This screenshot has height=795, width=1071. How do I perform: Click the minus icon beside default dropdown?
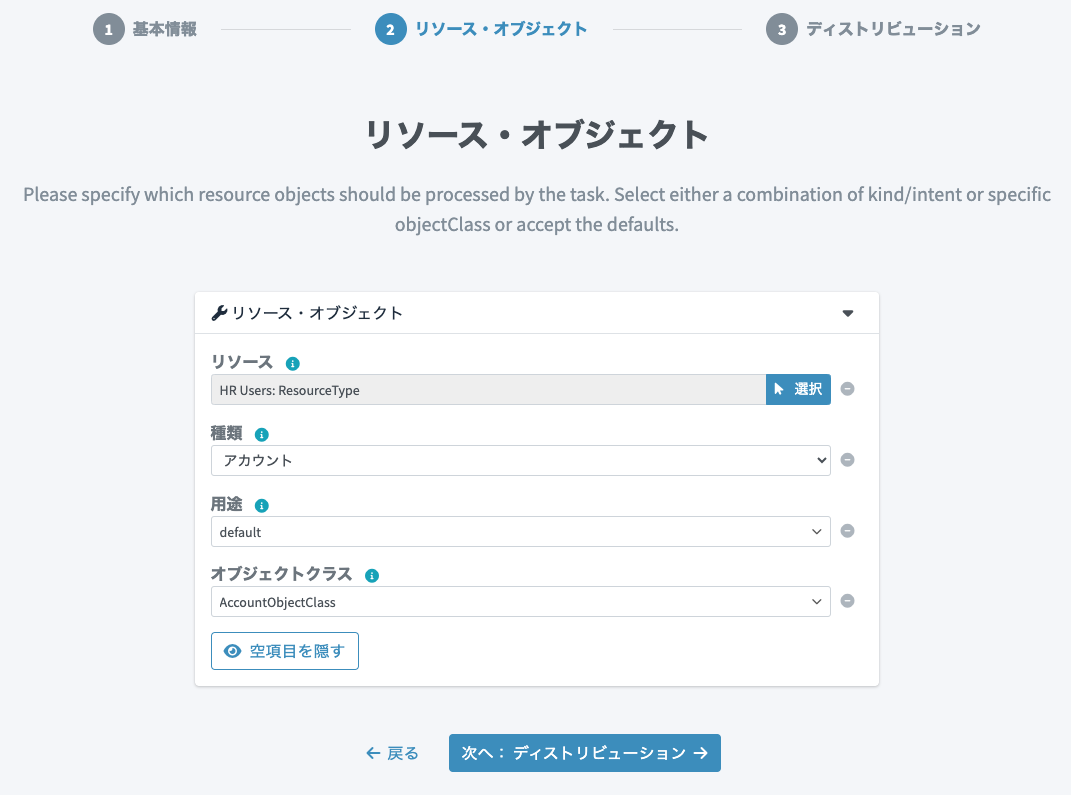[x=847, y=531]
